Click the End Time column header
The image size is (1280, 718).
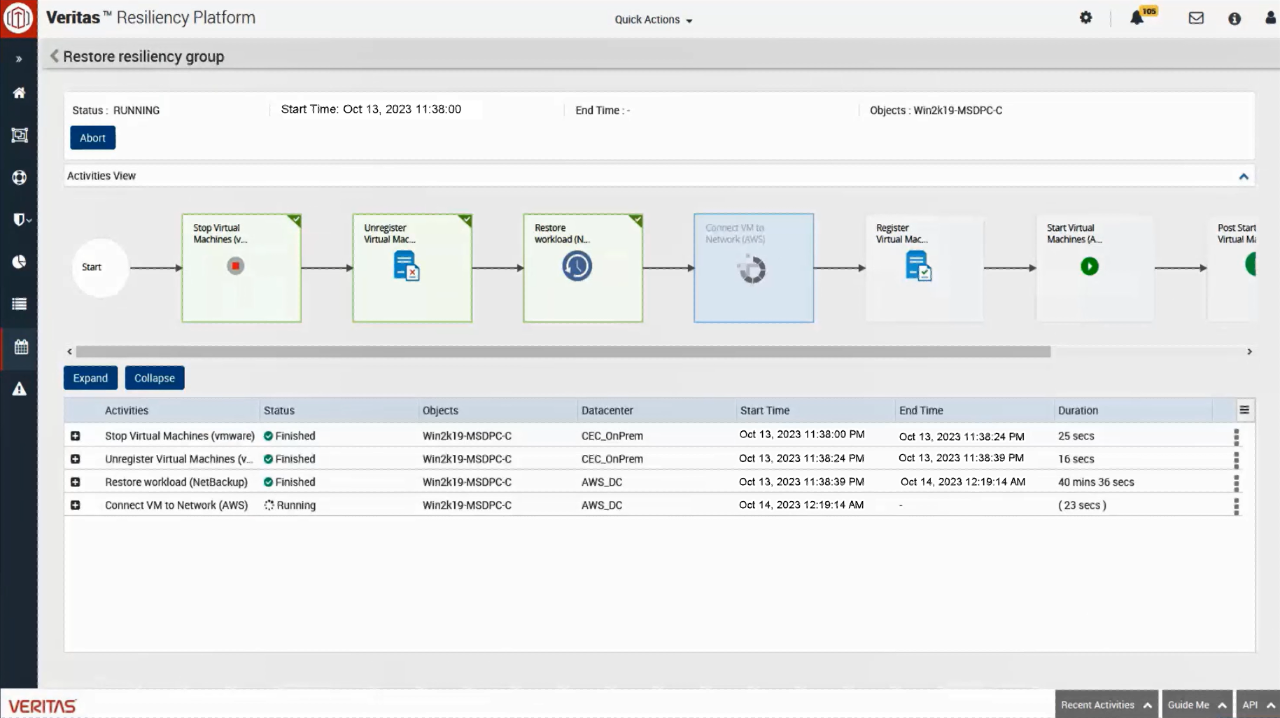921,410
